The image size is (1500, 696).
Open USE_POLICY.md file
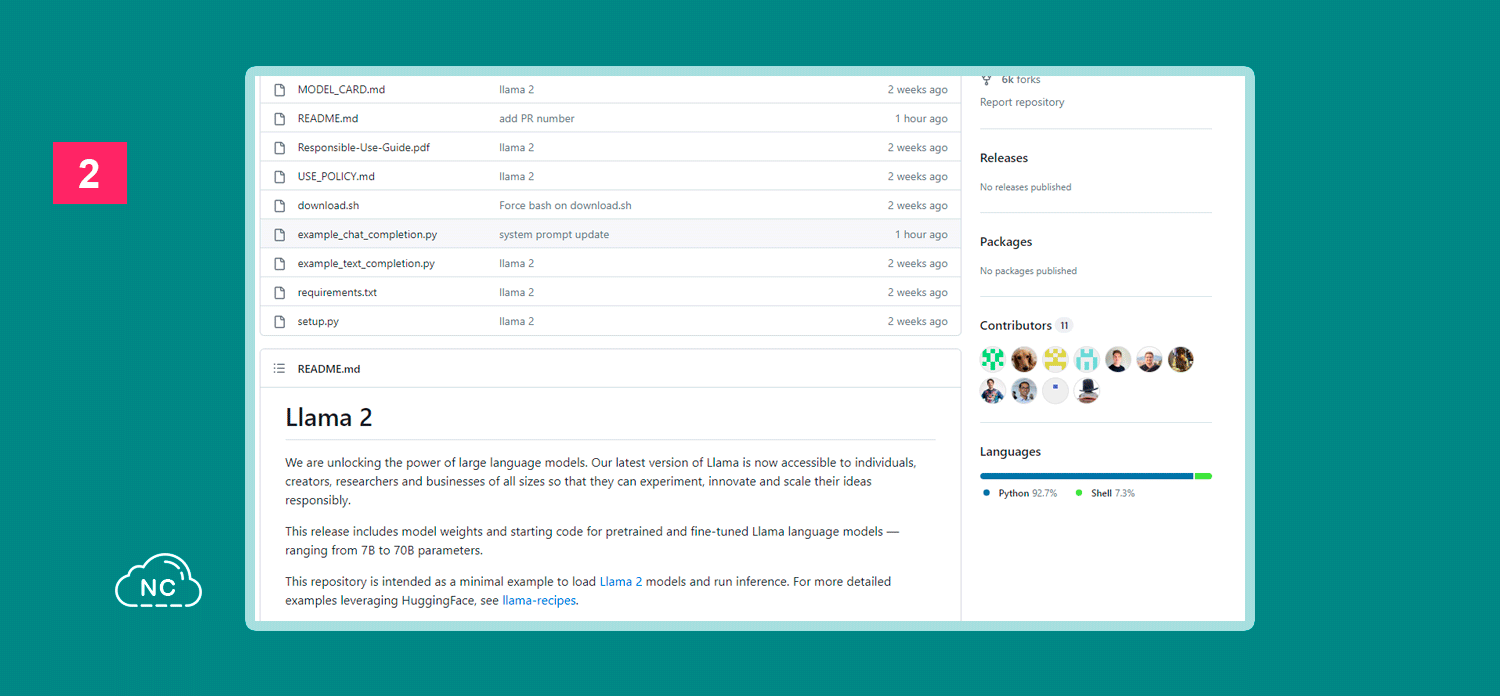336,176
